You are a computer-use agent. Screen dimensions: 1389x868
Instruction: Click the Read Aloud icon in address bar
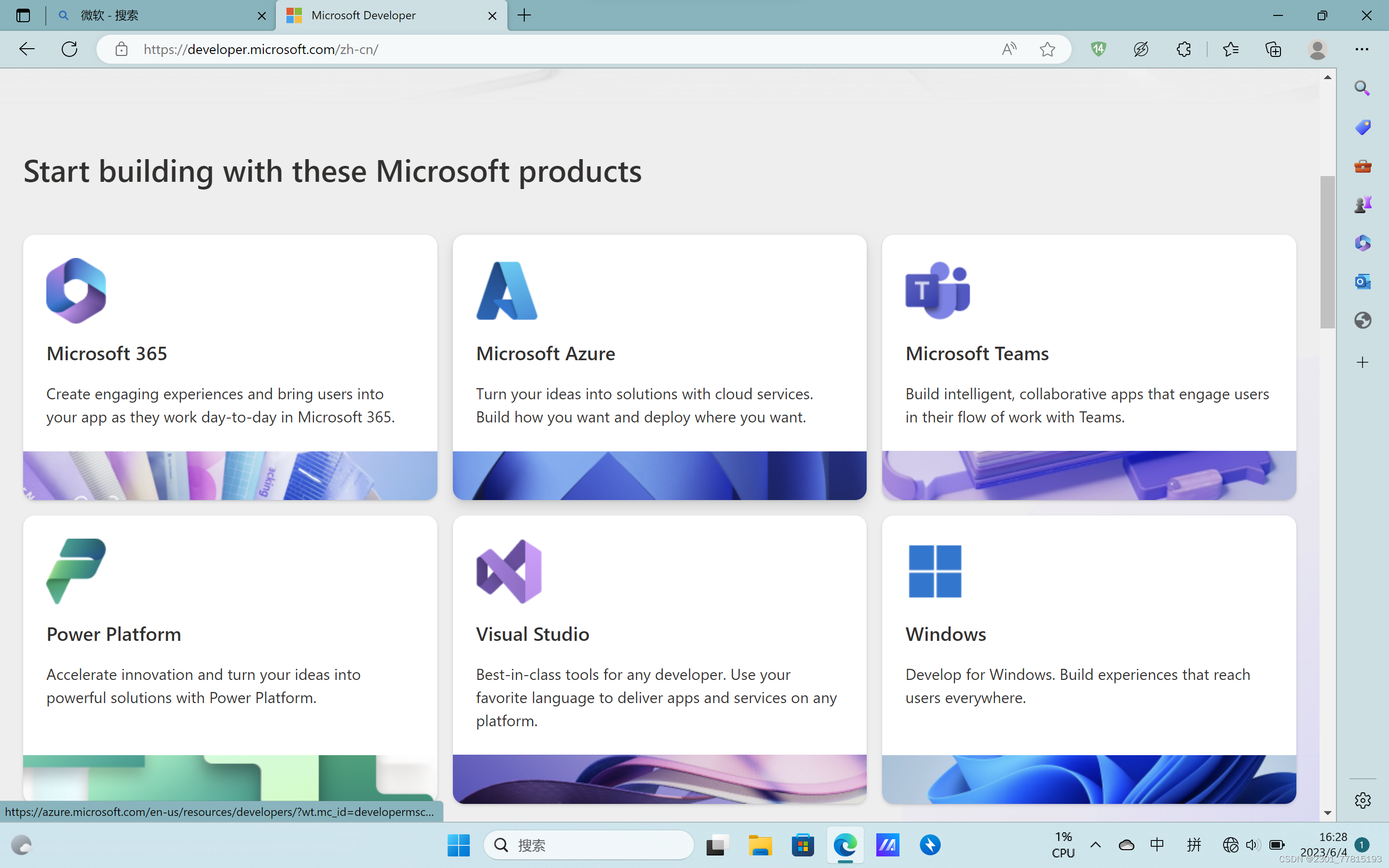pos(1008,49)
